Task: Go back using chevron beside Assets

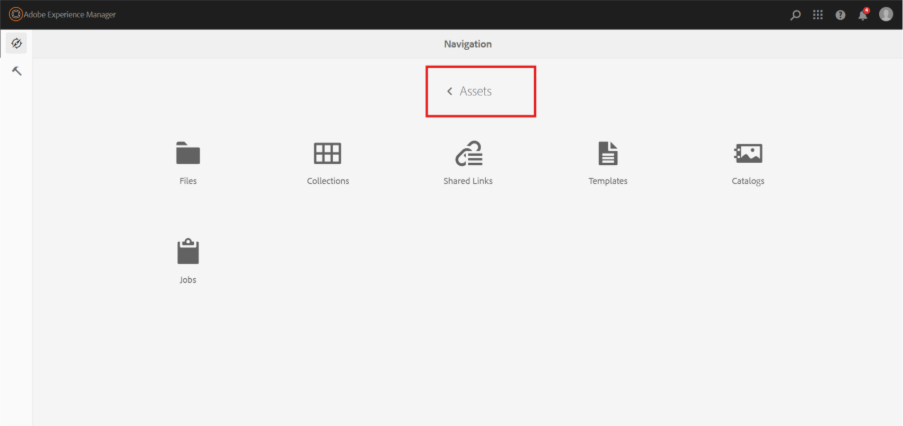Action: point(449,91)
